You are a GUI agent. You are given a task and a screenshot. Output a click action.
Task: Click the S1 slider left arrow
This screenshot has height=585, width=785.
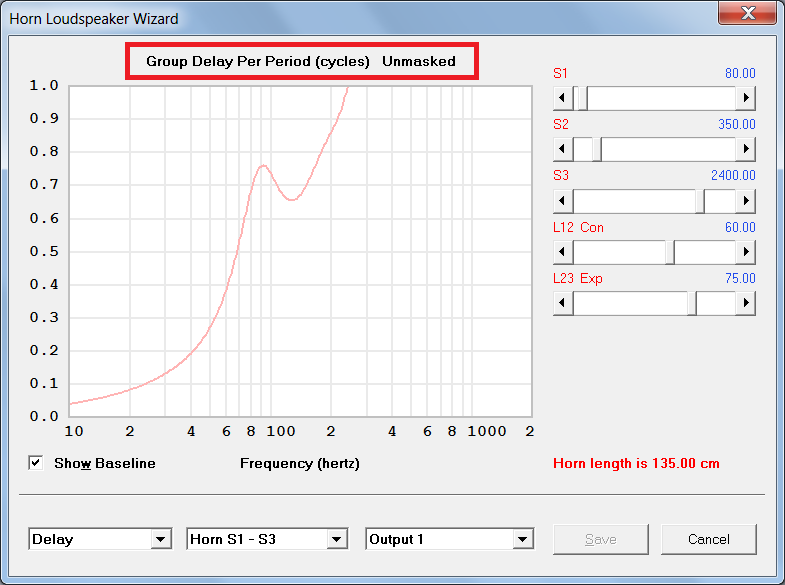(x=563, y=98)
